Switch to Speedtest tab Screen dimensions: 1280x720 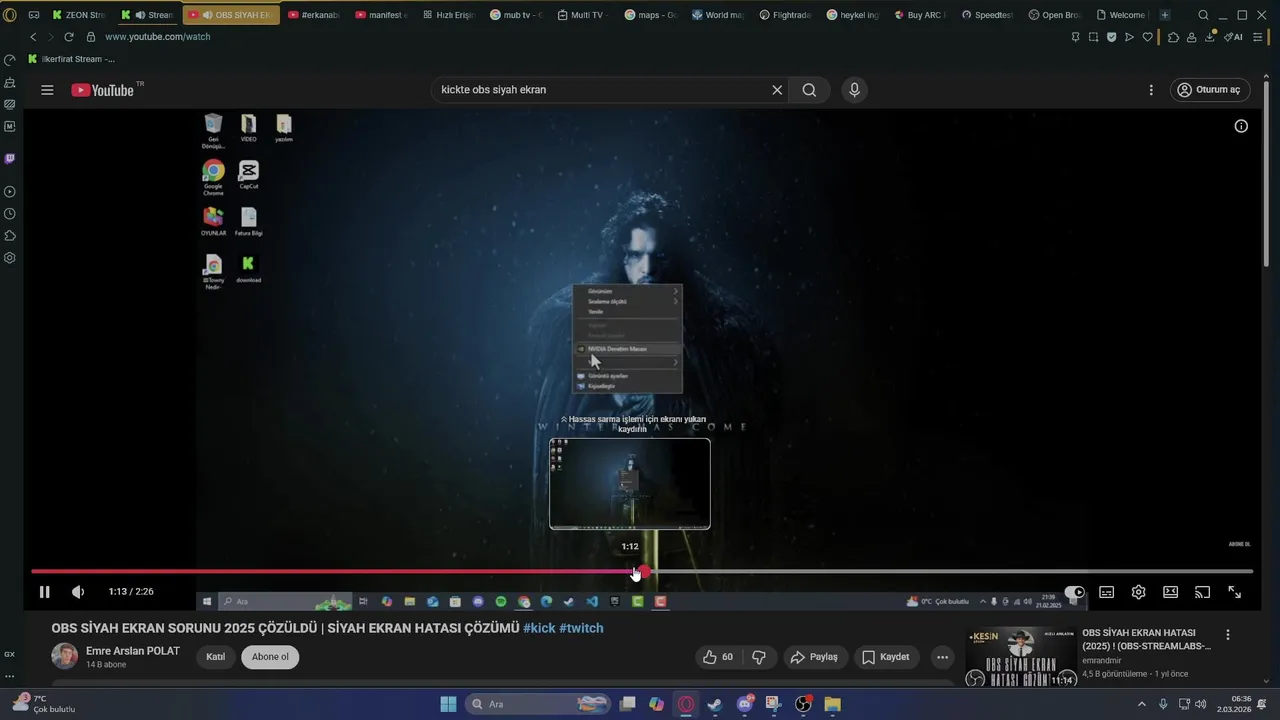pos(988,15)
